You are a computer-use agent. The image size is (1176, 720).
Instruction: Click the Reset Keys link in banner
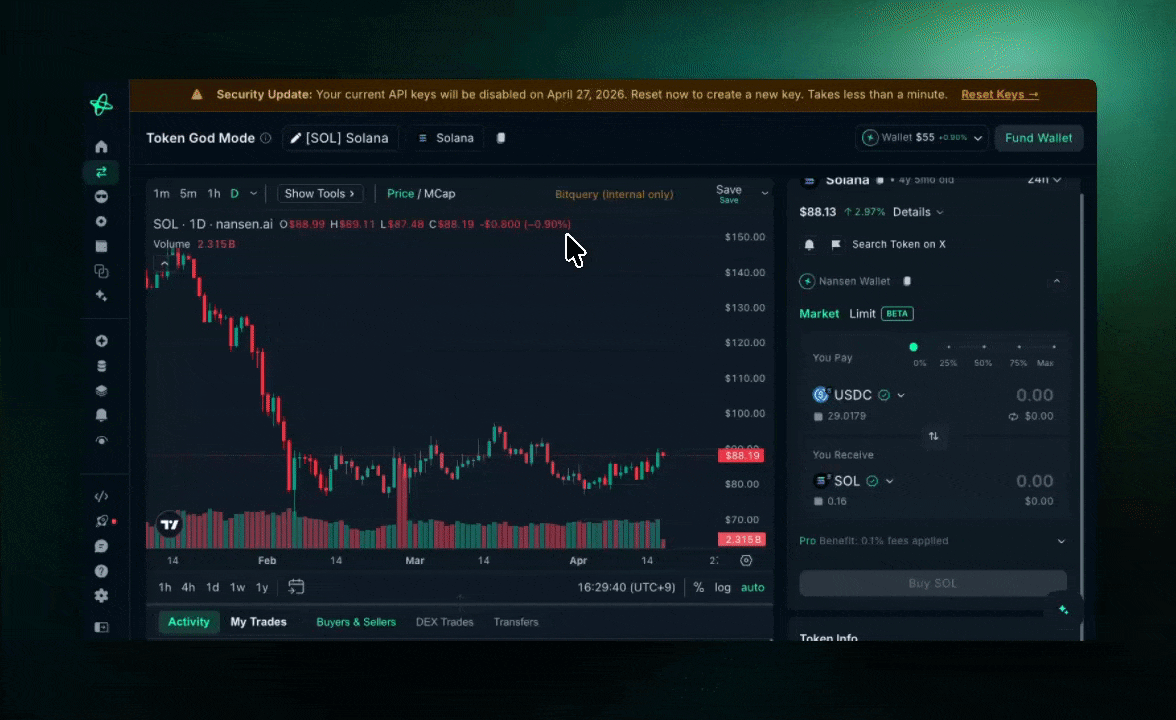(1000, 94)
